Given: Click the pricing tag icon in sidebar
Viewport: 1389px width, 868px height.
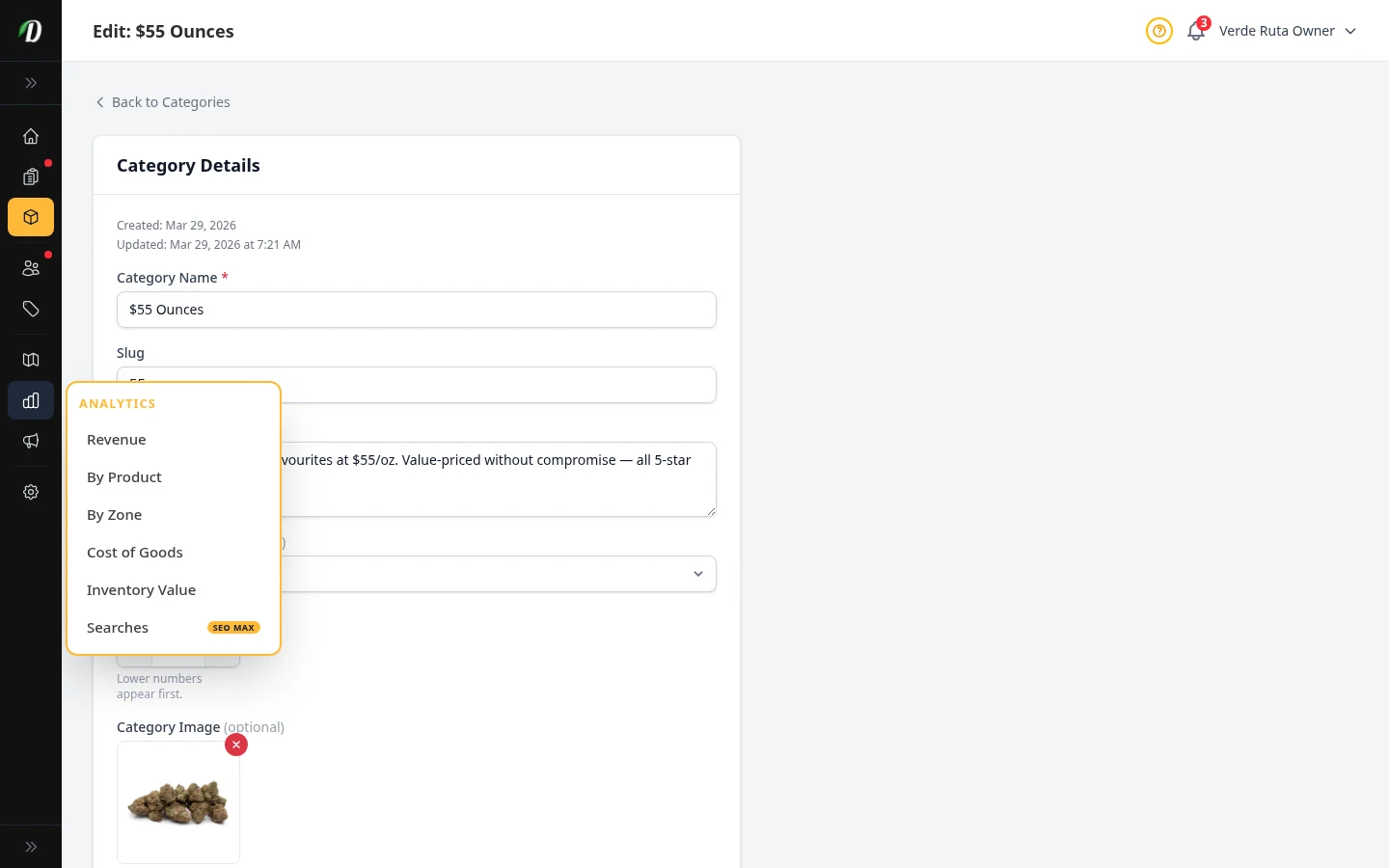Looking at the screenshot, I should (x=31, y=309).
